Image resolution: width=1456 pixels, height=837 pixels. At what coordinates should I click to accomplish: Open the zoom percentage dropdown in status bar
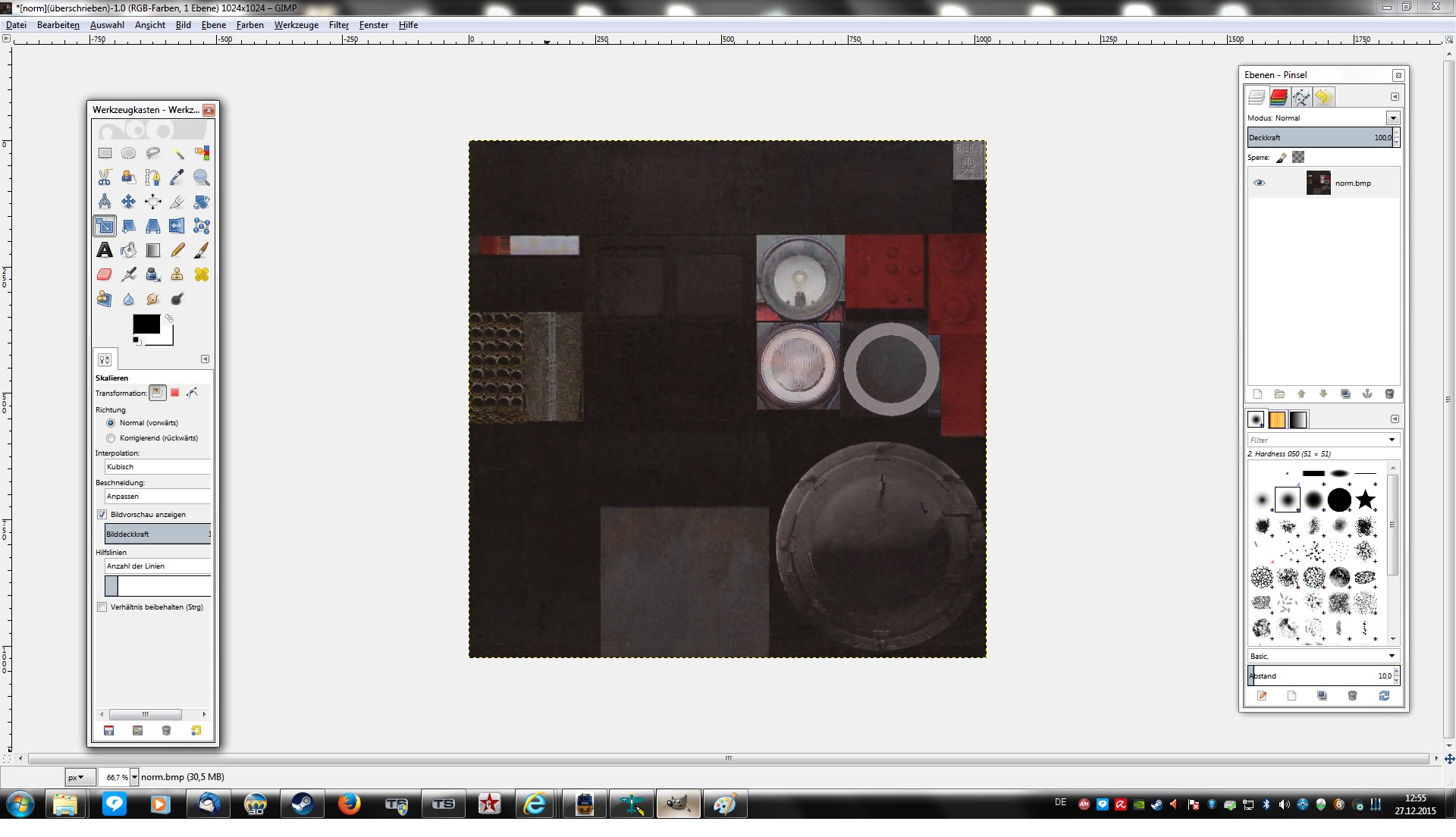pyautogui.click(x=134, y=777)
